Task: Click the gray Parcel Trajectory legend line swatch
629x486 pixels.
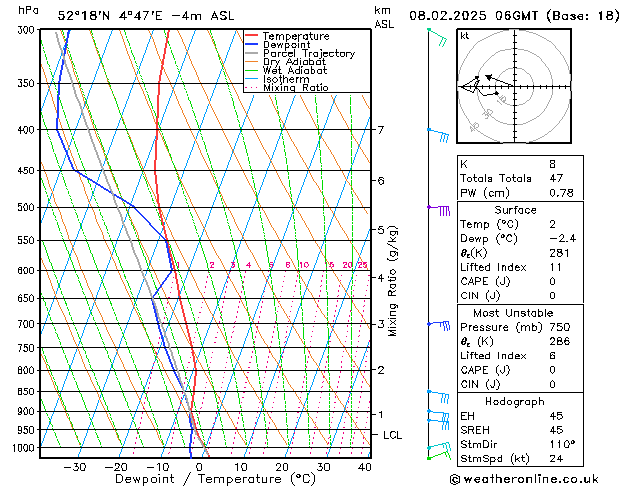Action: coord(251,53)
